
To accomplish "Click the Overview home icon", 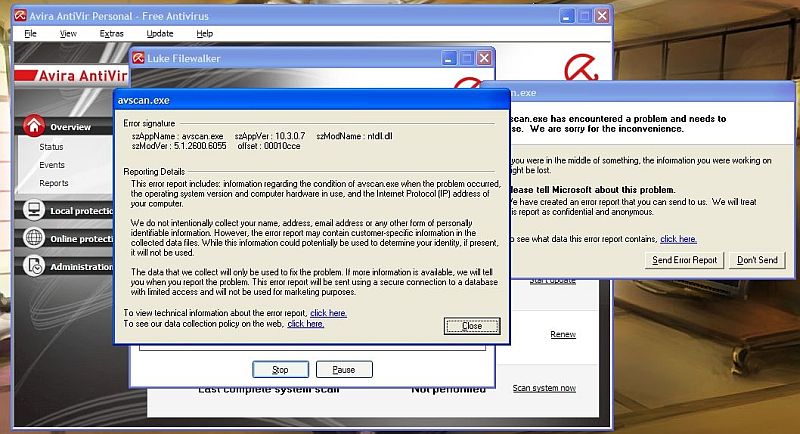I will [34, 125].
